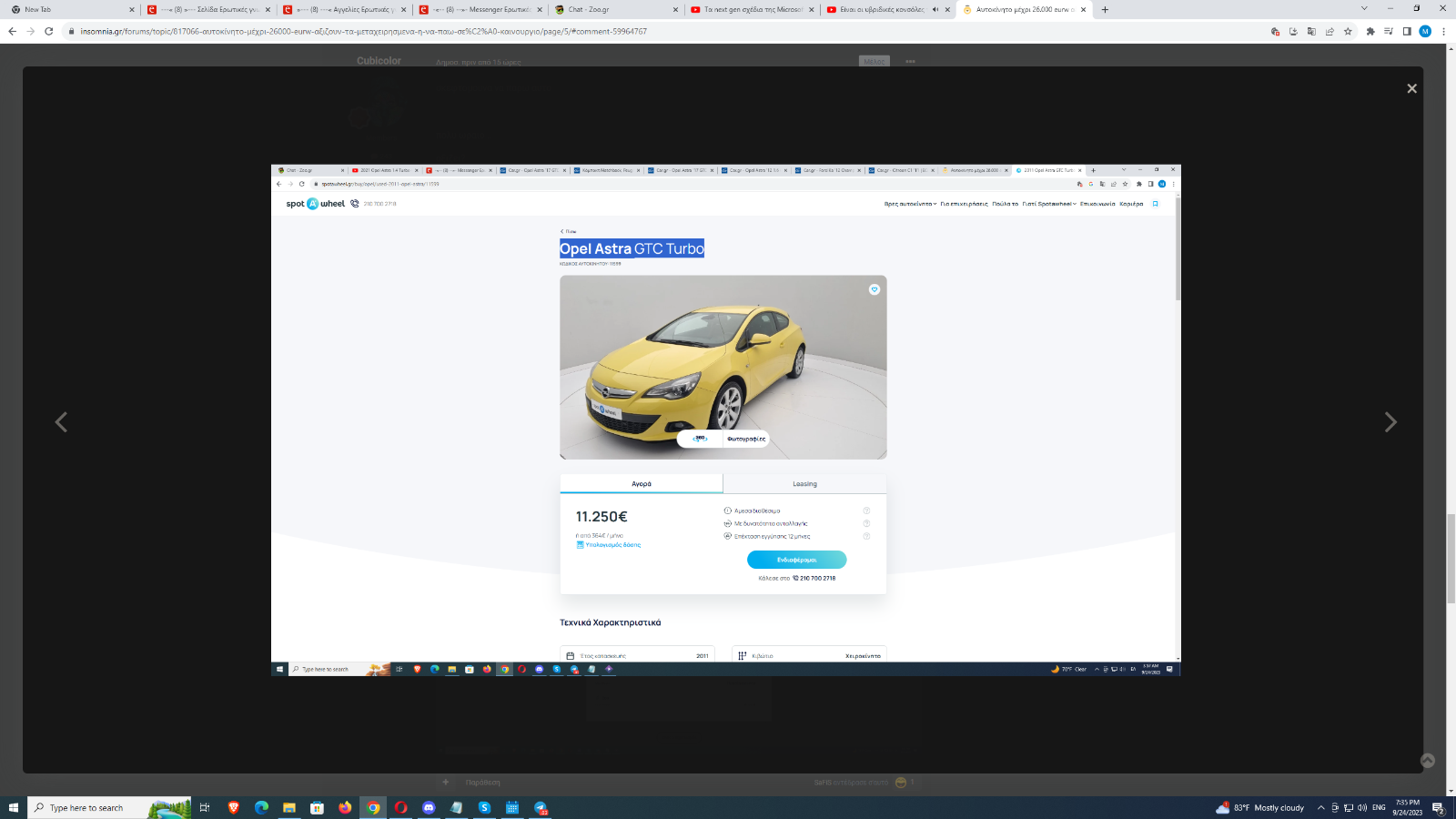Screen dimensions: 1456x819
Task: Go back to the previous page
Action: [x=12, y=31]
